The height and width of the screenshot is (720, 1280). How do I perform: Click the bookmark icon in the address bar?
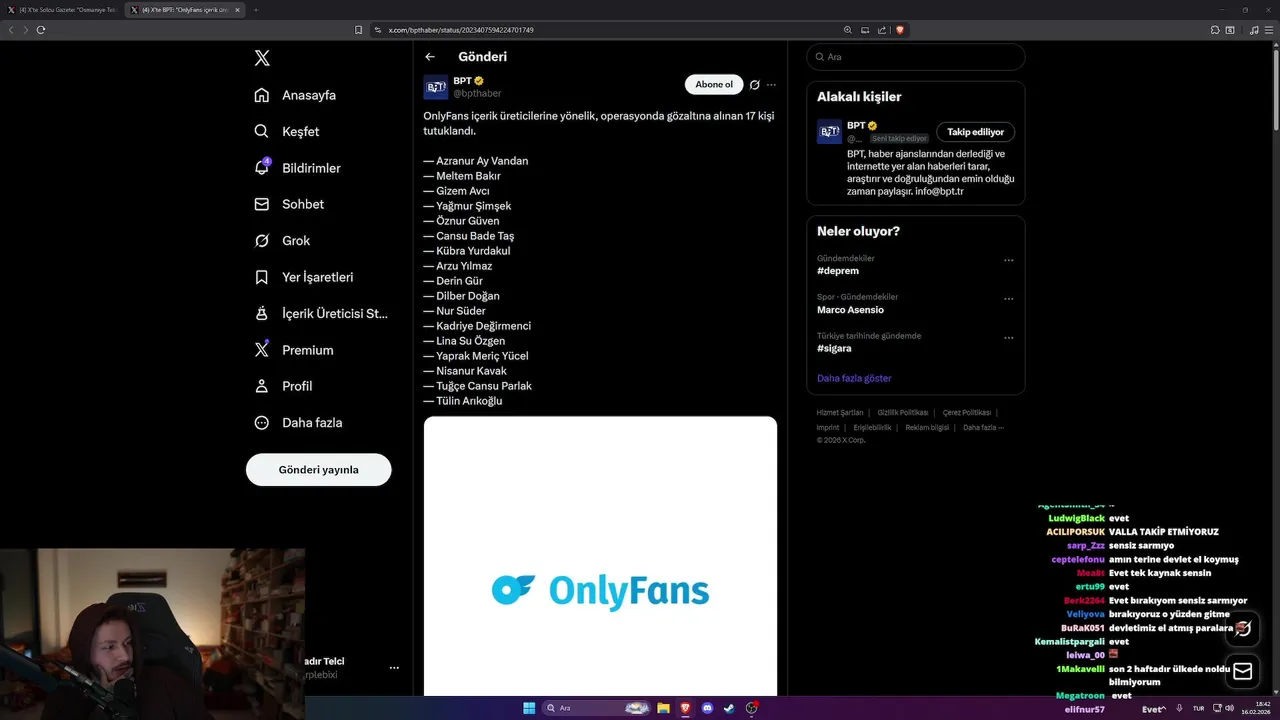tap(359, 30)
